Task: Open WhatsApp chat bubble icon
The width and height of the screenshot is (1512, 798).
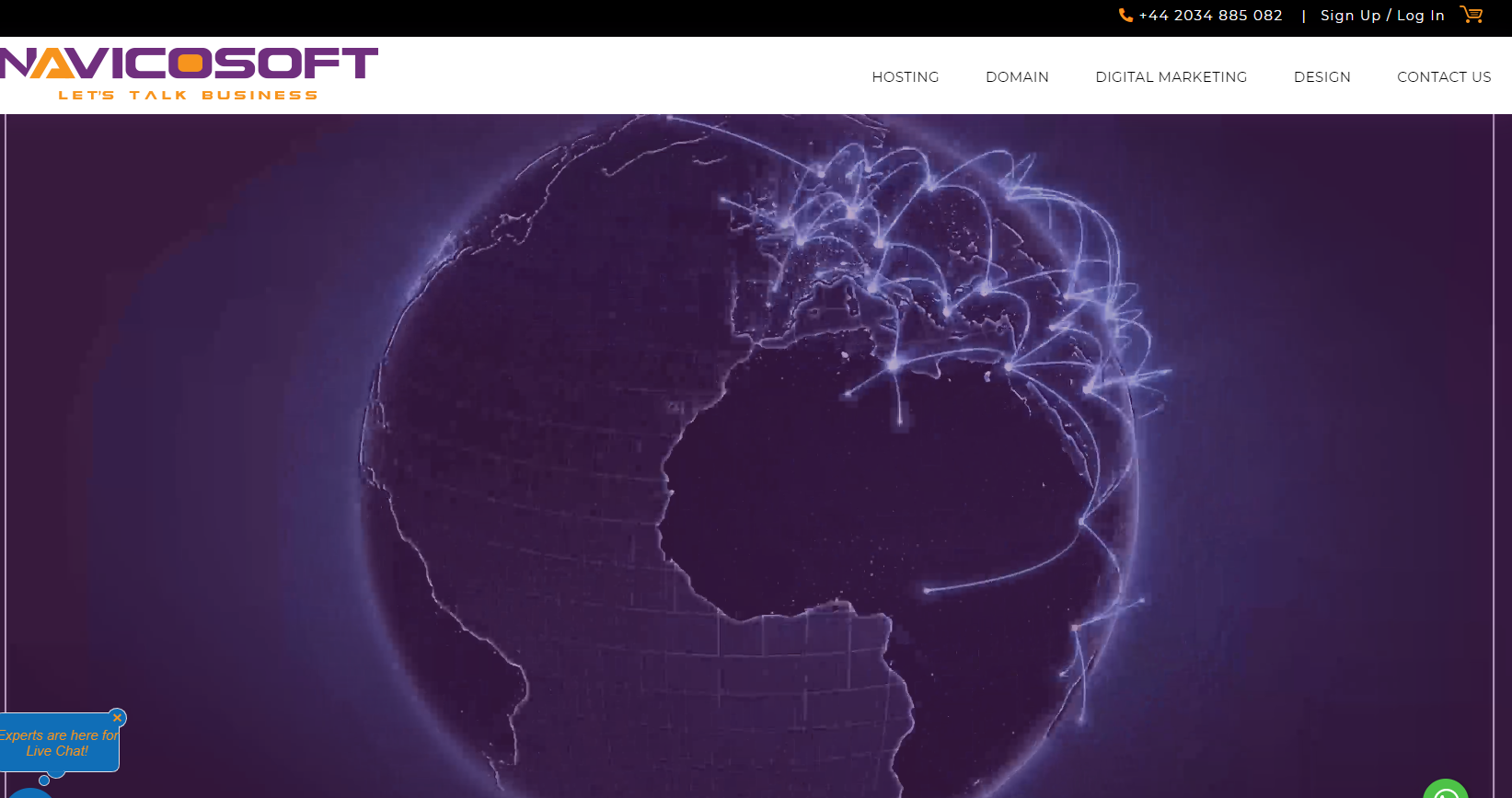Action: [1446, 790]
